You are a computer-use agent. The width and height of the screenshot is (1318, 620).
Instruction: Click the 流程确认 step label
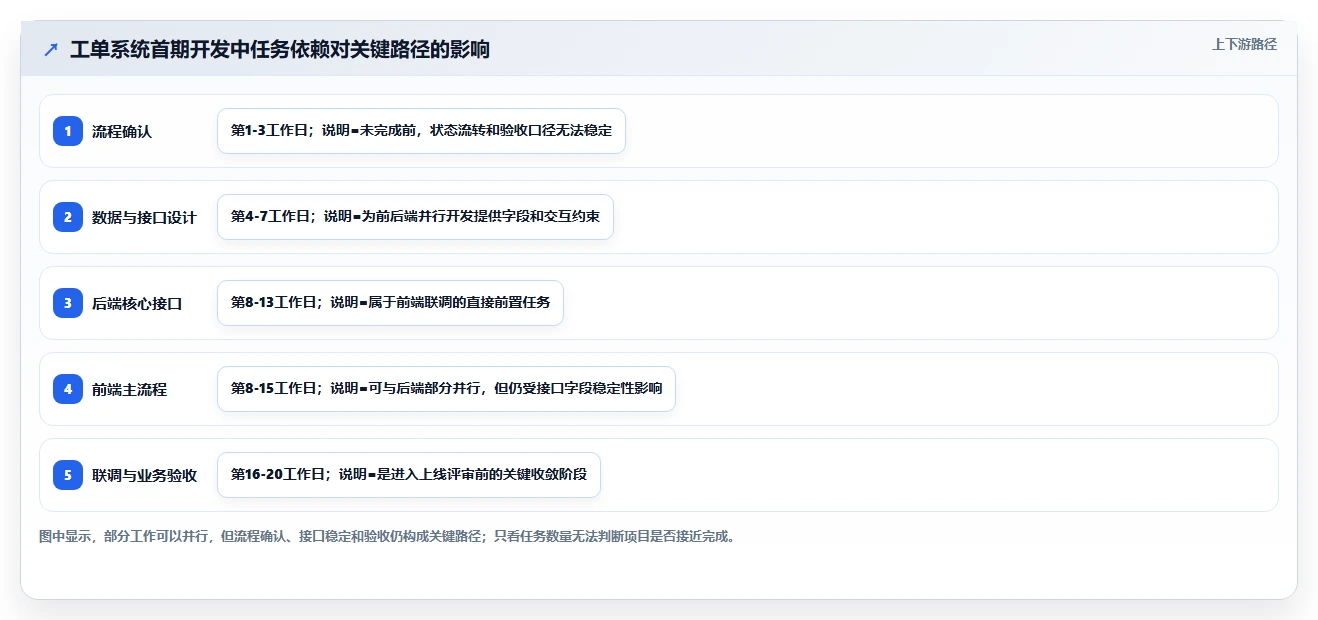[x=122, y=131]
